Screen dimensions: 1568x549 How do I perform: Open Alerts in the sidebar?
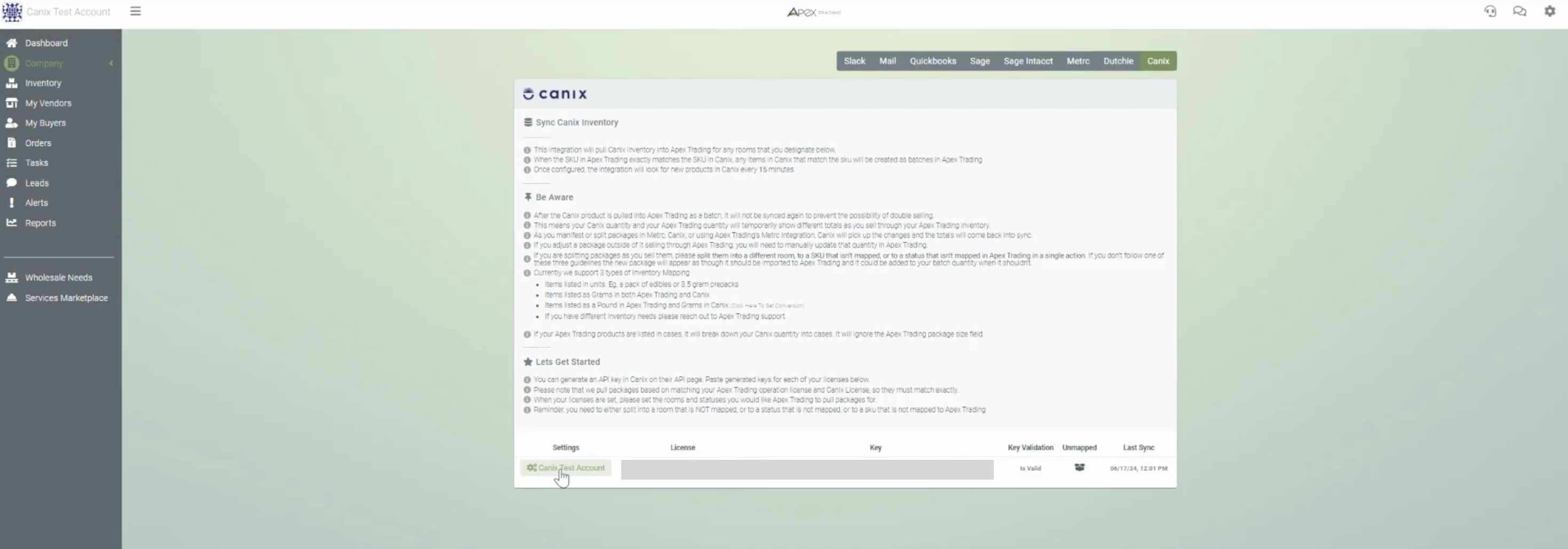(x=36, y=202)
